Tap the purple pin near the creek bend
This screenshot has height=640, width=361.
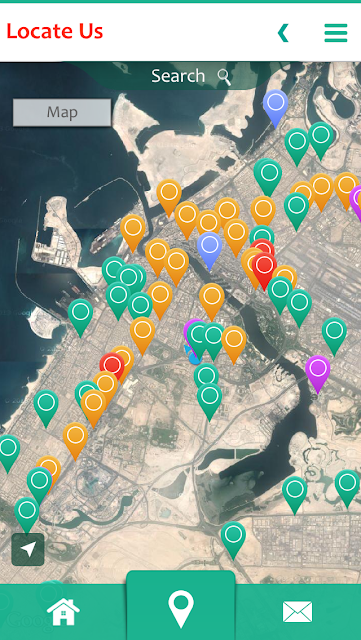(x=318, y=371)
